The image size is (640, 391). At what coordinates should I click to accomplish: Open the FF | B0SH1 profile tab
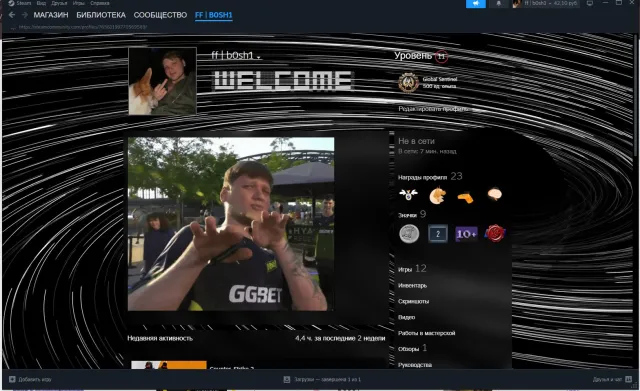(213, 15)
